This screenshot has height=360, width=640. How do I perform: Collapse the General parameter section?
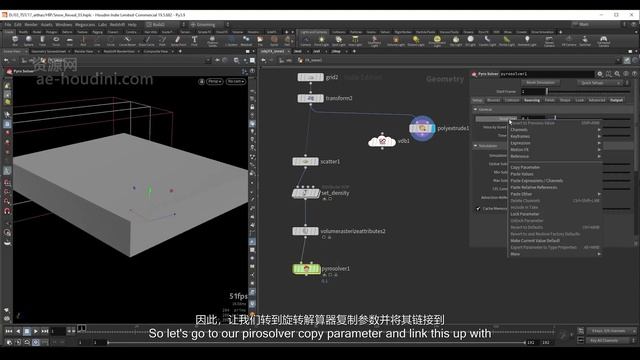coord(476,109)
